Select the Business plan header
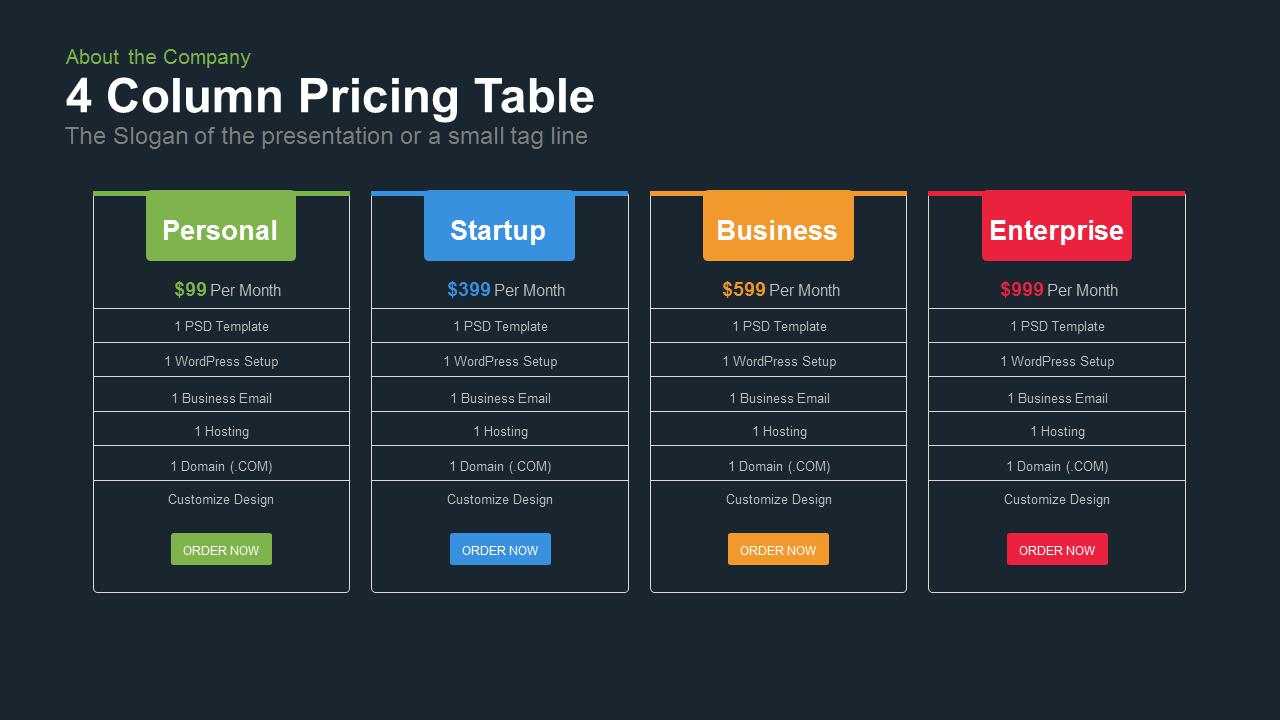The height and width of the screenshot is (720, 1280). pyautogui.click(x=778, y=226)
